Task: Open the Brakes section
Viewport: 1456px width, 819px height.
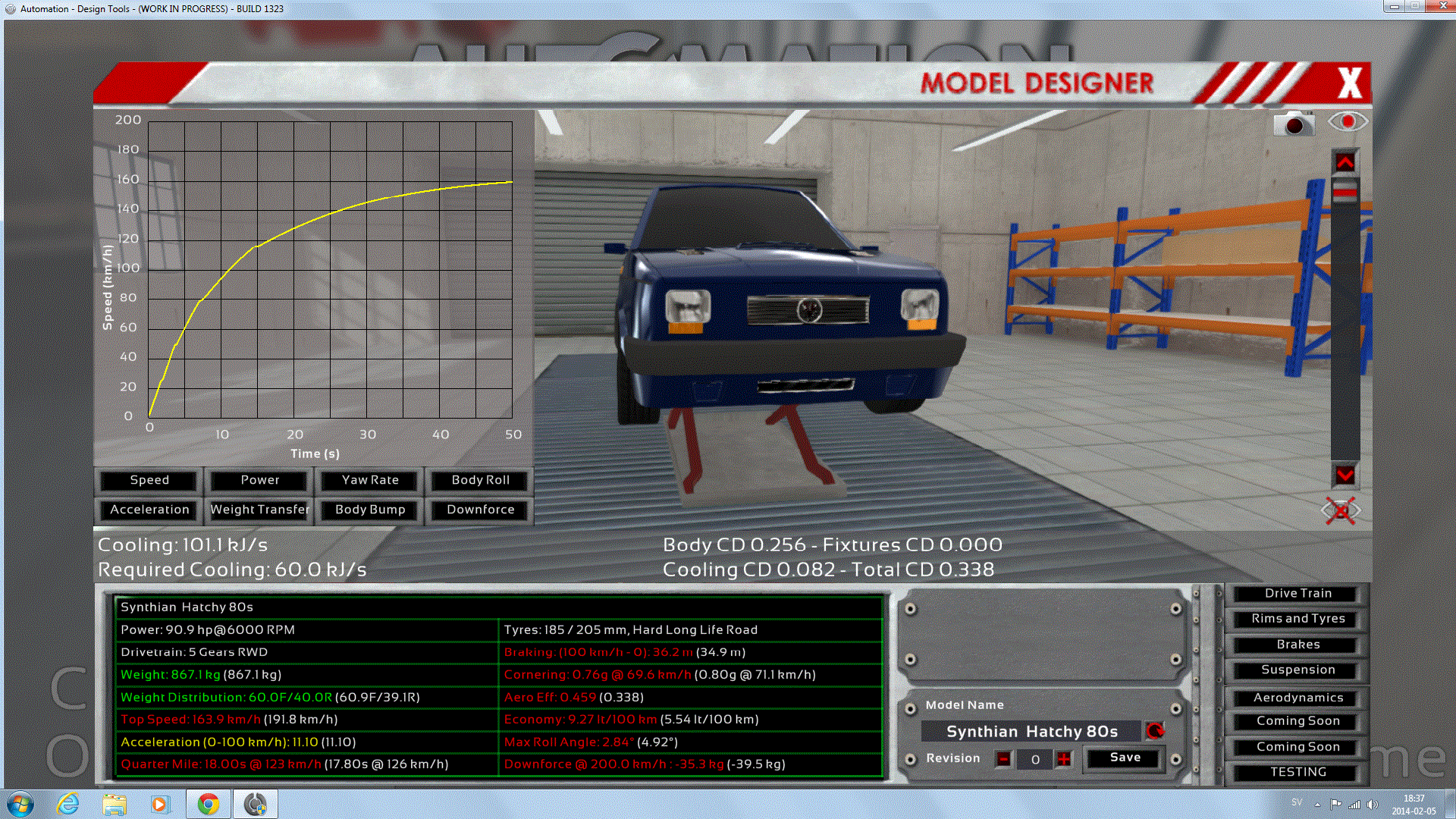Action: pos(1298,645)
